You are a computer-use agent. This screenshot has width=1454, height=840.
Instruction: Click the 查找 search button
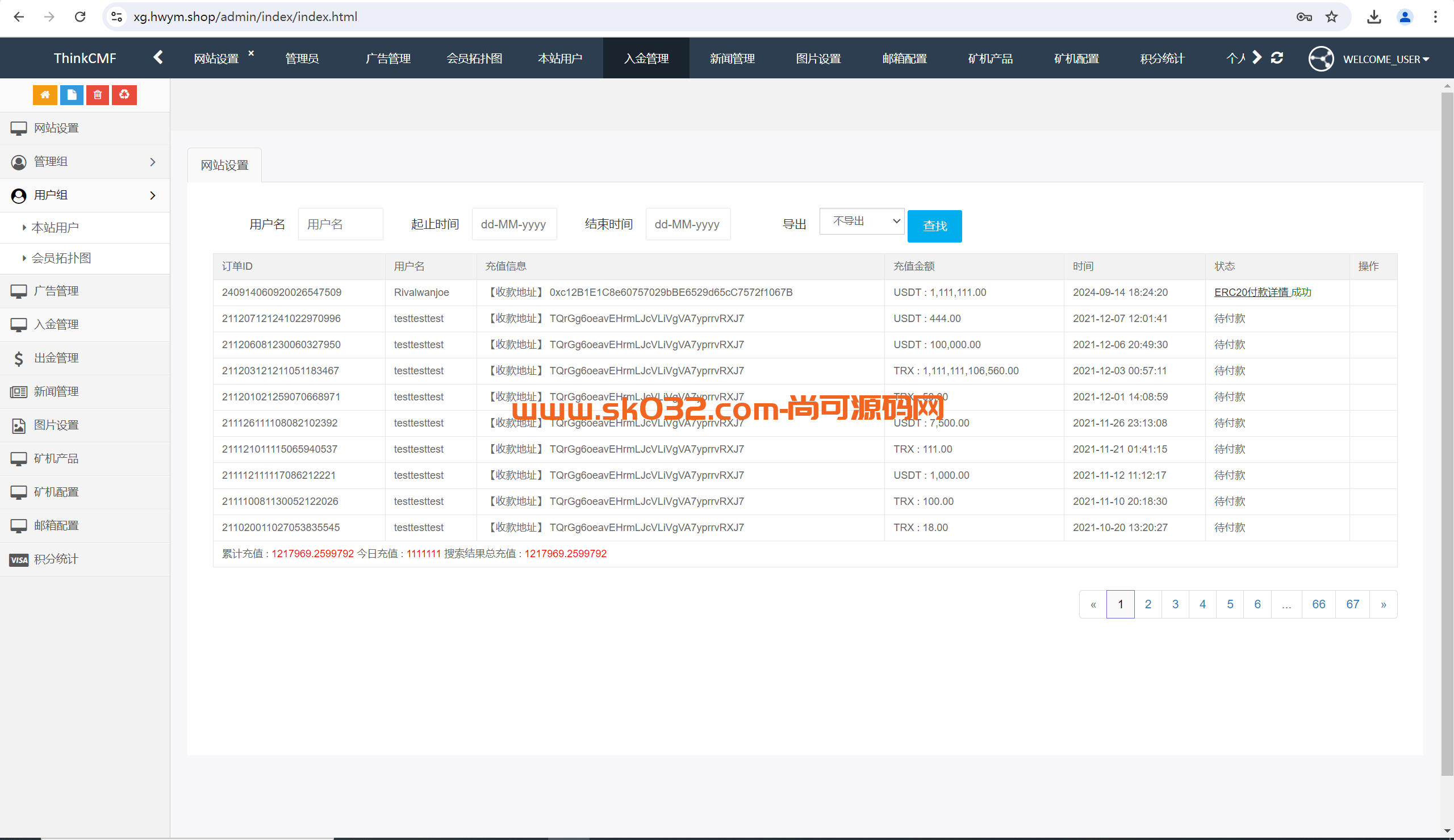coord(934,225)
